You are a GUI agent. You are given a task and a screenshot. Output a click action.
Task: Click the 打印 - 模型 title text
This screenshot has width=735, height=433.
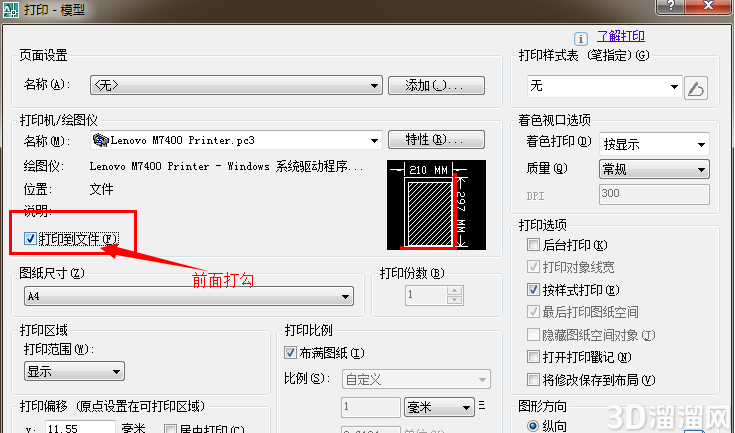tap(54, 9)
